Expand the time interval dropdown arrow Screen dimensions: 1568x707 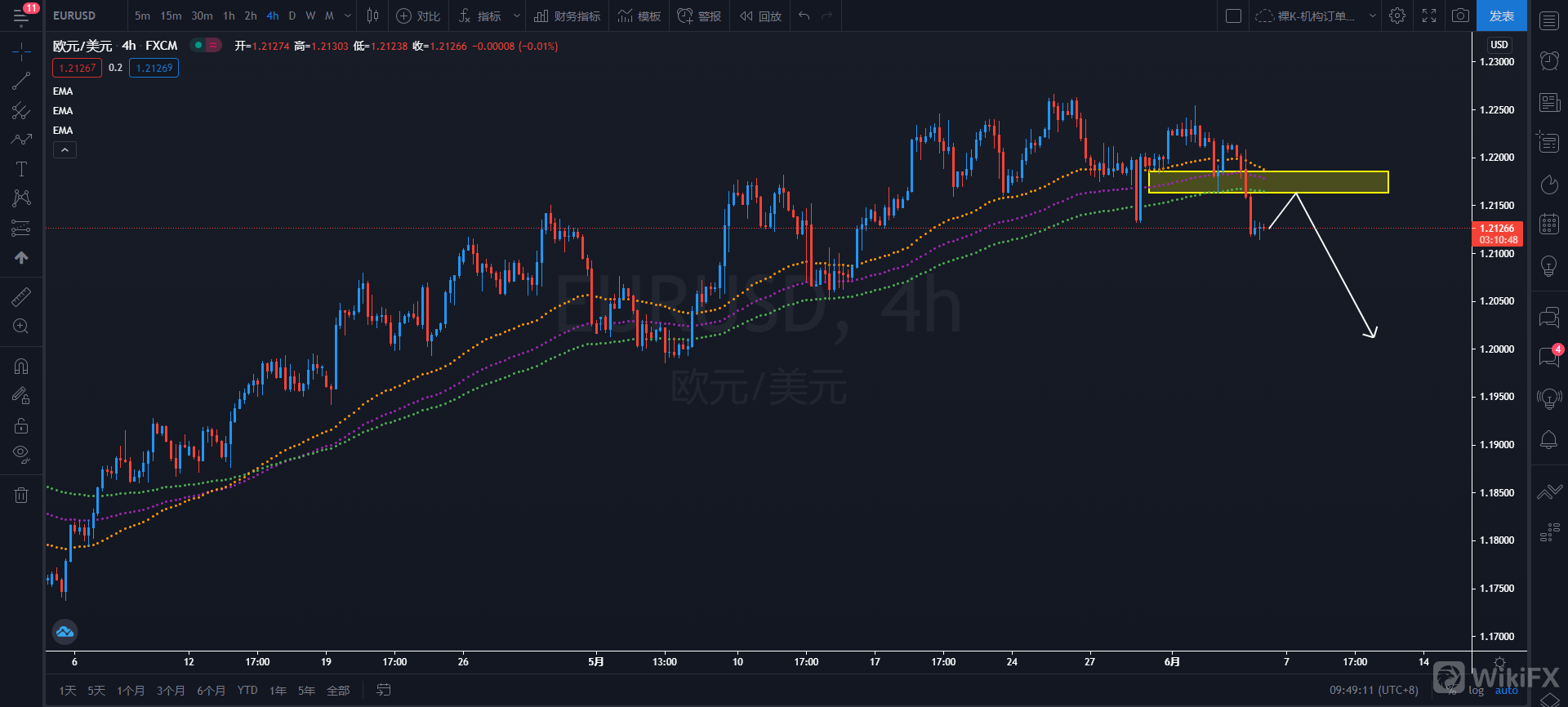coord(348,16)
